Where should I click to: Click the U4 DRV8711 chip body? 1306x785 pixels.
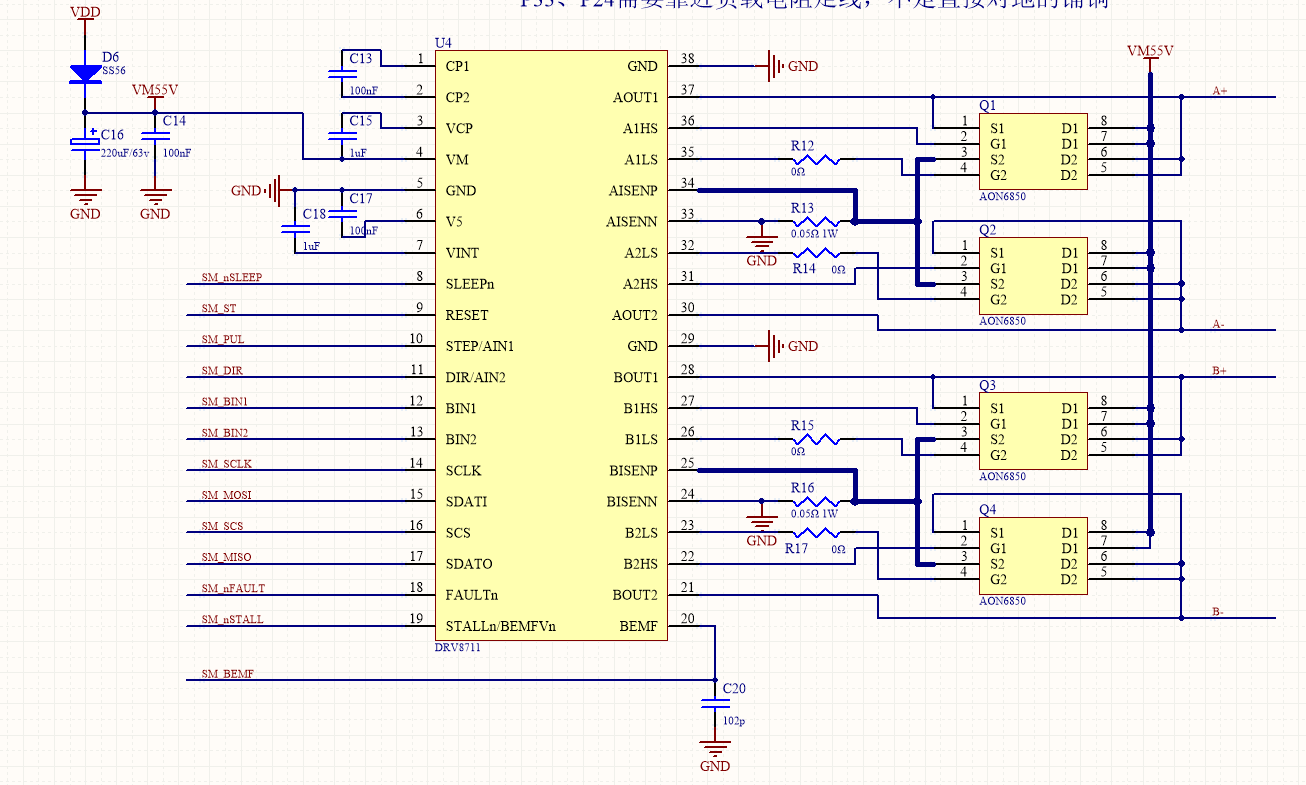coord(551,346)
